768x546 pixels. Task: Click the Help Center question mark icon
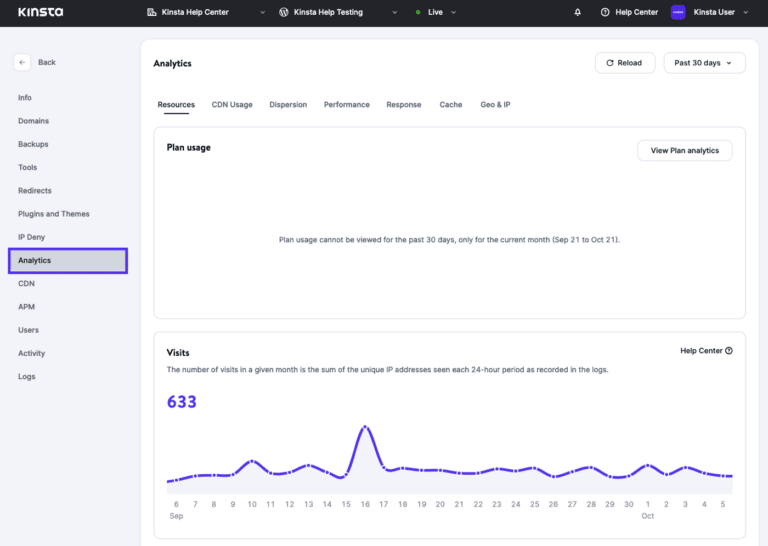pyautogui.click(x=605, y=12)
